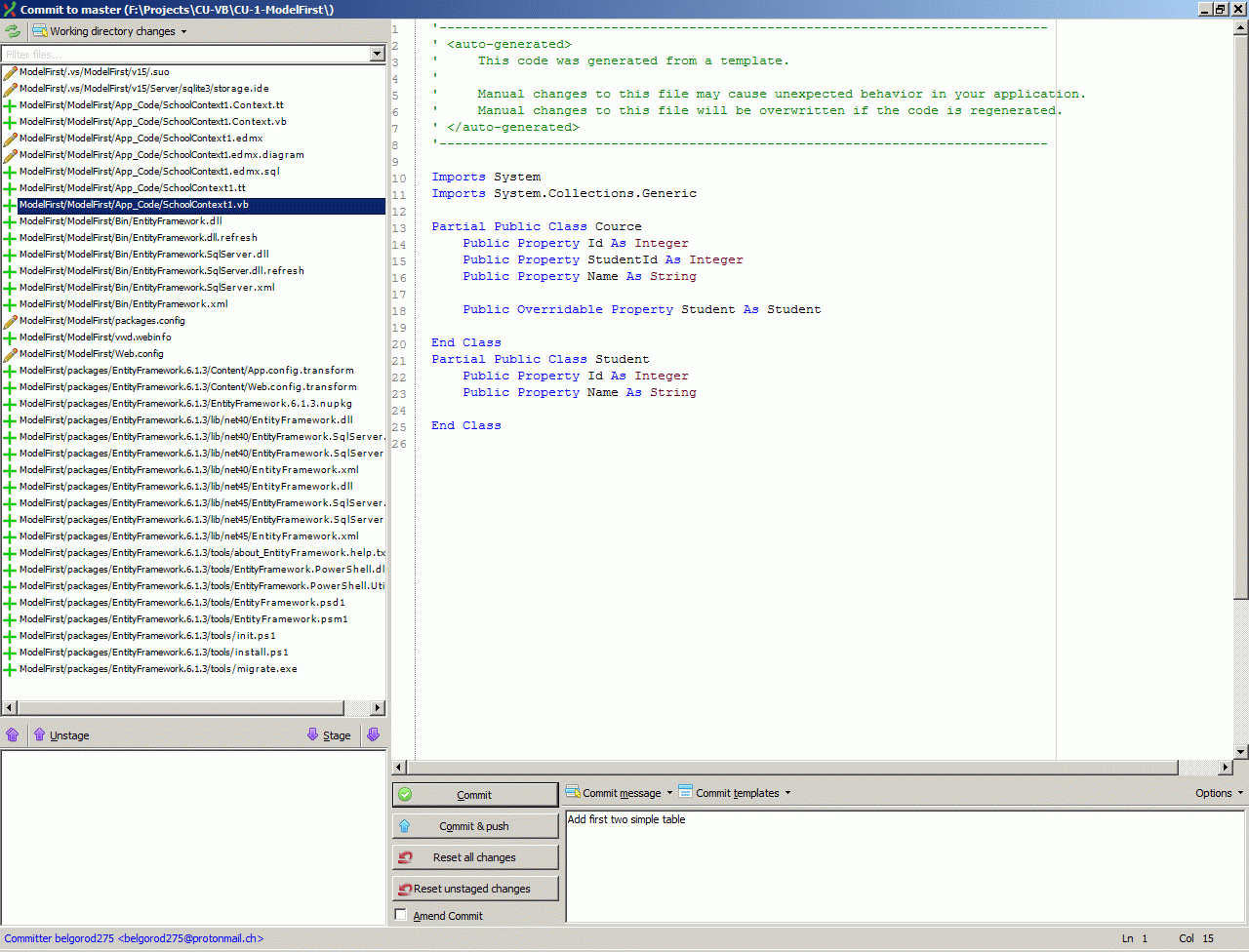Screen dimensions: 1249x952
Task: Click the Col 15 status bar indicator
Action: 1196,938
